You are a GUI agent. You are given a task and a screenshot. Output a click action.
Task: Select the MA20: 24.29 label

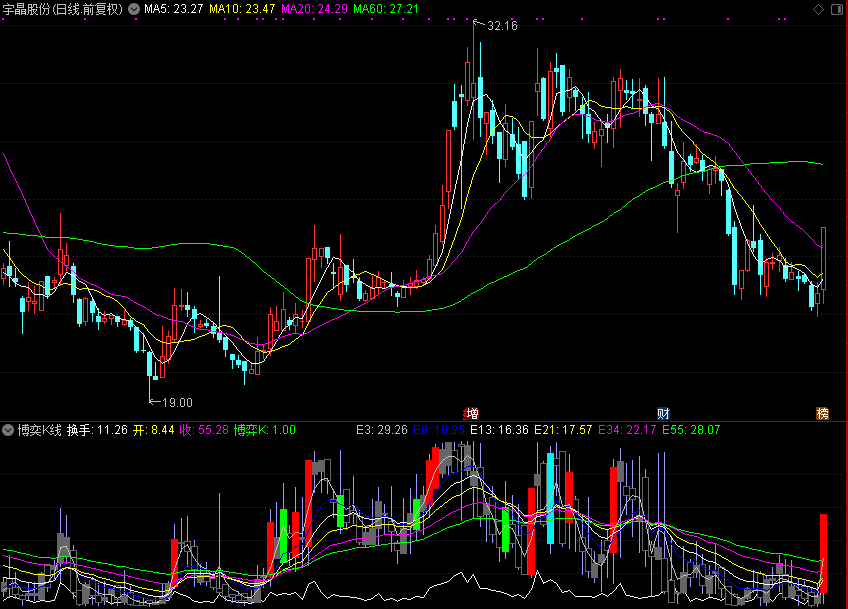click(x=314, y=9)
